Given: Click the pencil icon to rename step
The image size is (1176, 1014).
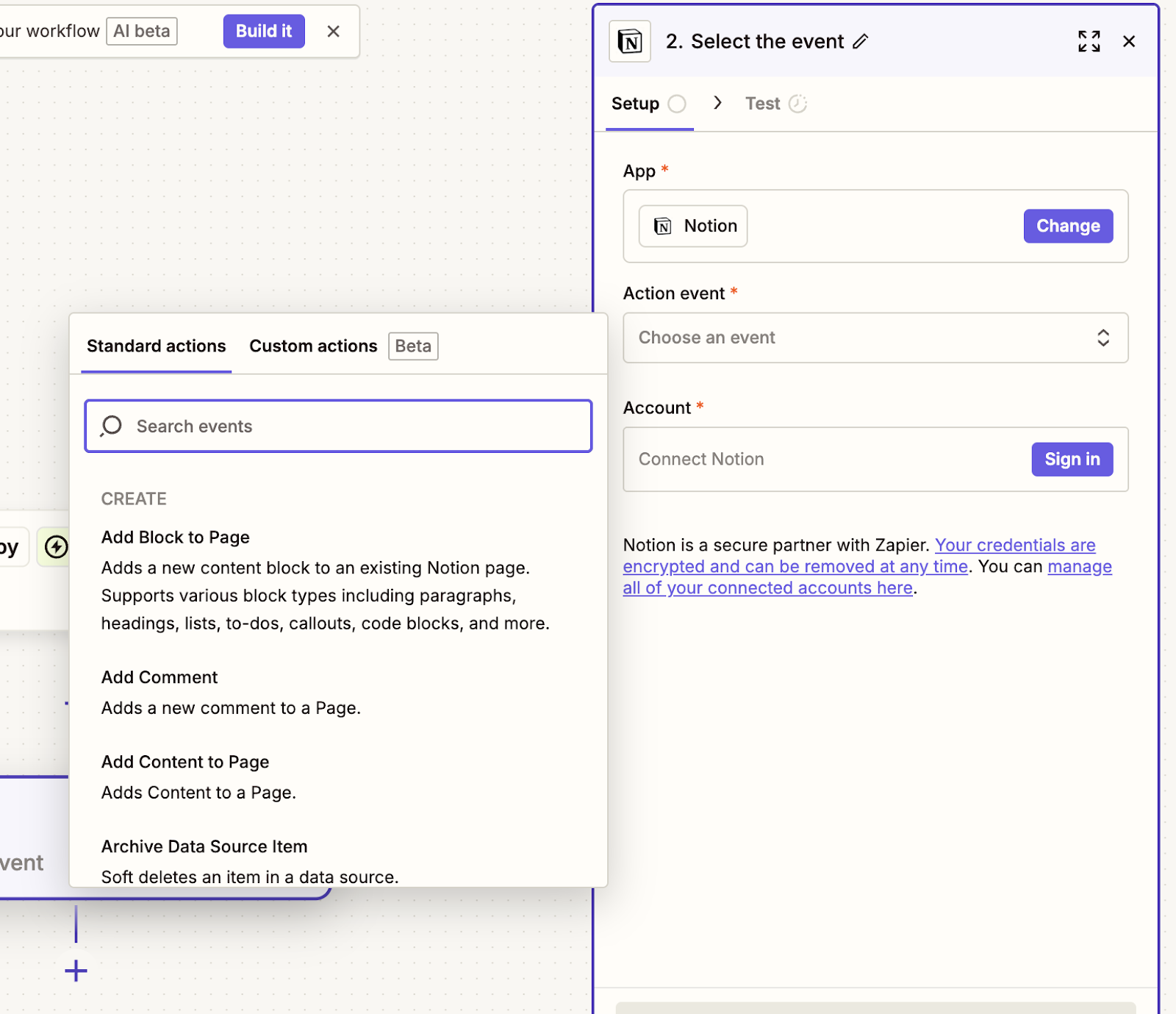Looking at the screenshot, I should 860,42.
